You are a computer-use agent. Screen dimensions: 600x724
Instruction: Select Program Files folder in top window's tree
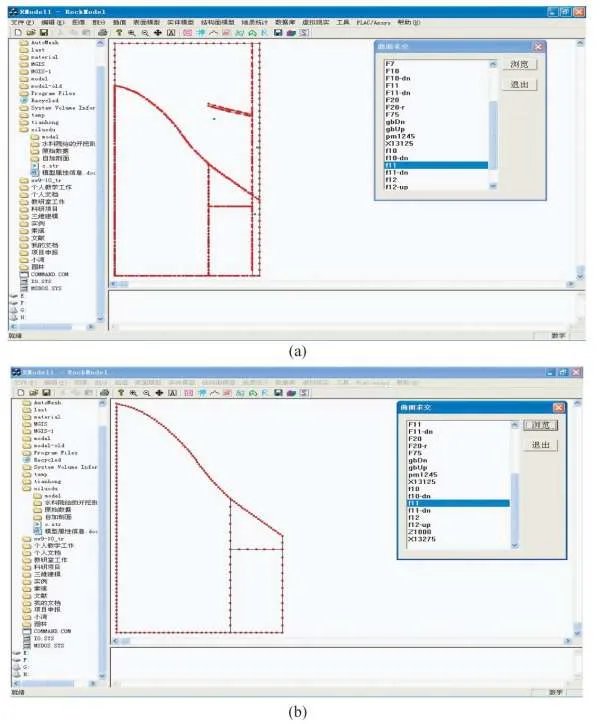50,93
